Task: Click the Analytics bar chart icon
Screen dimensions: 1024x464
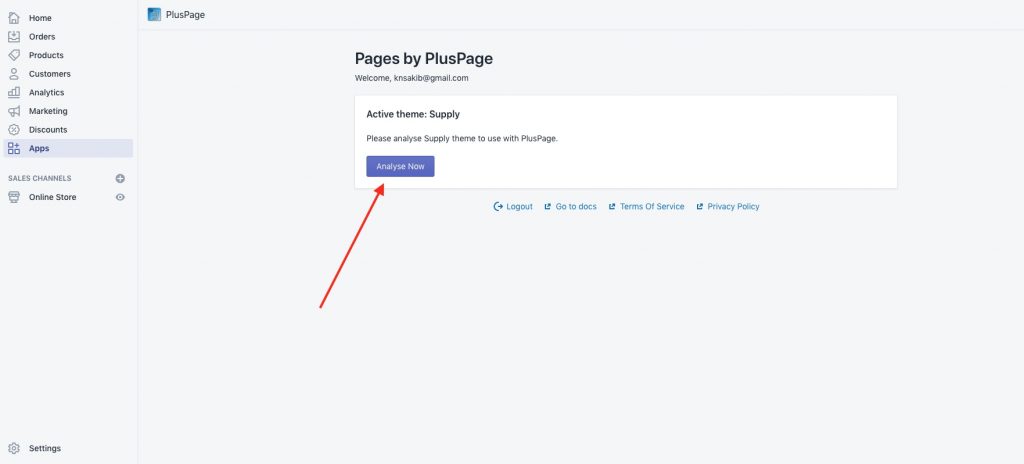Action: (x=14, y=93)
